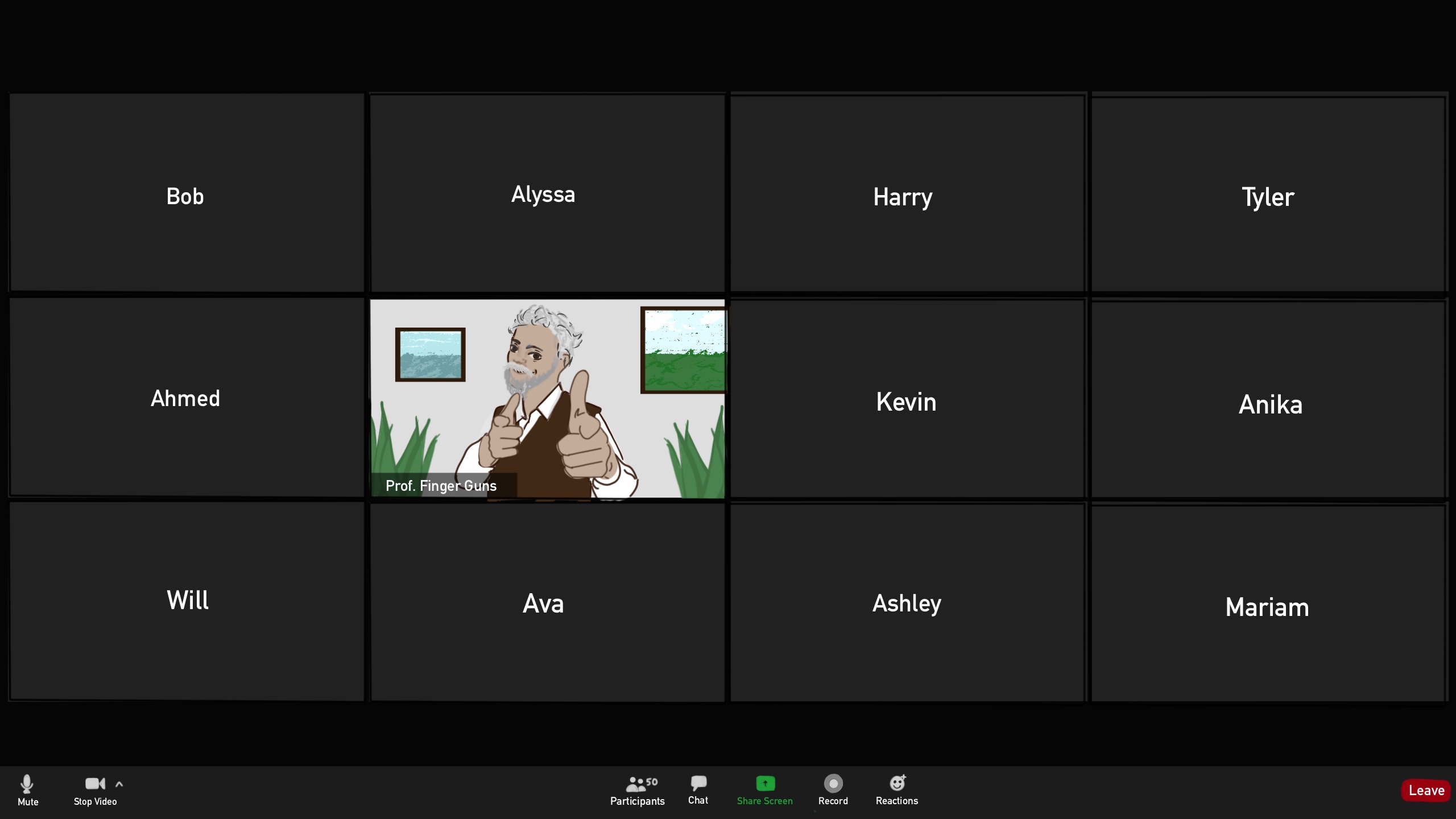Stop your video

(94, 790)
